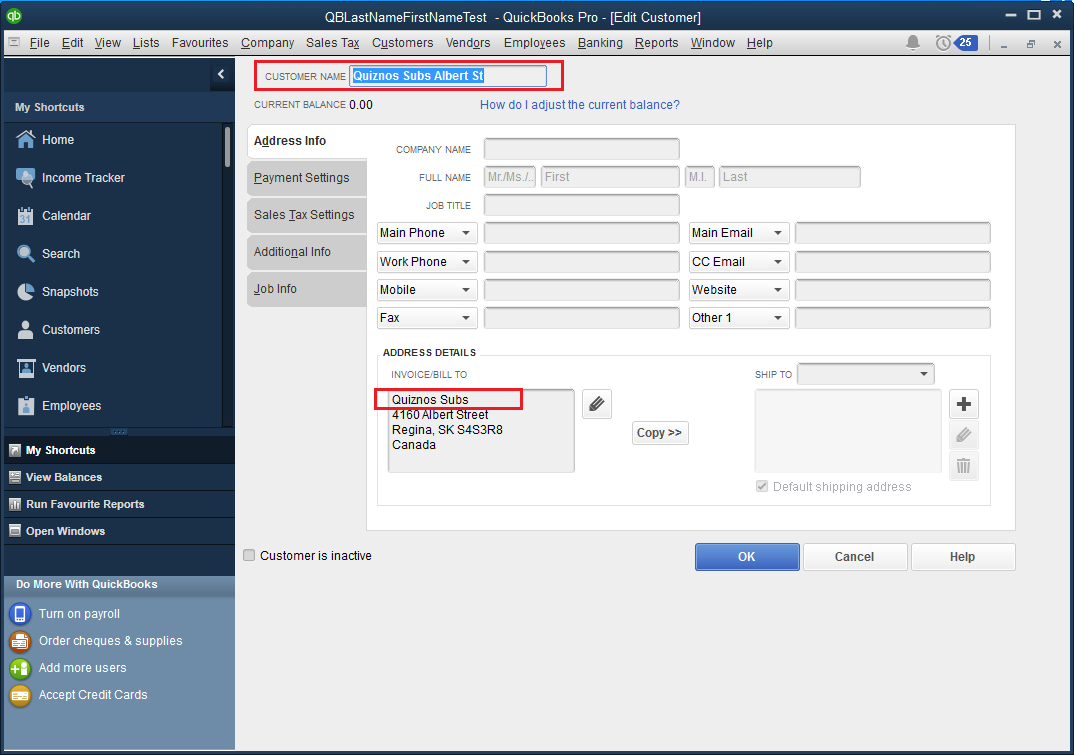
Task: Edit the Ship To address pencil
Action: click(964, 435)
